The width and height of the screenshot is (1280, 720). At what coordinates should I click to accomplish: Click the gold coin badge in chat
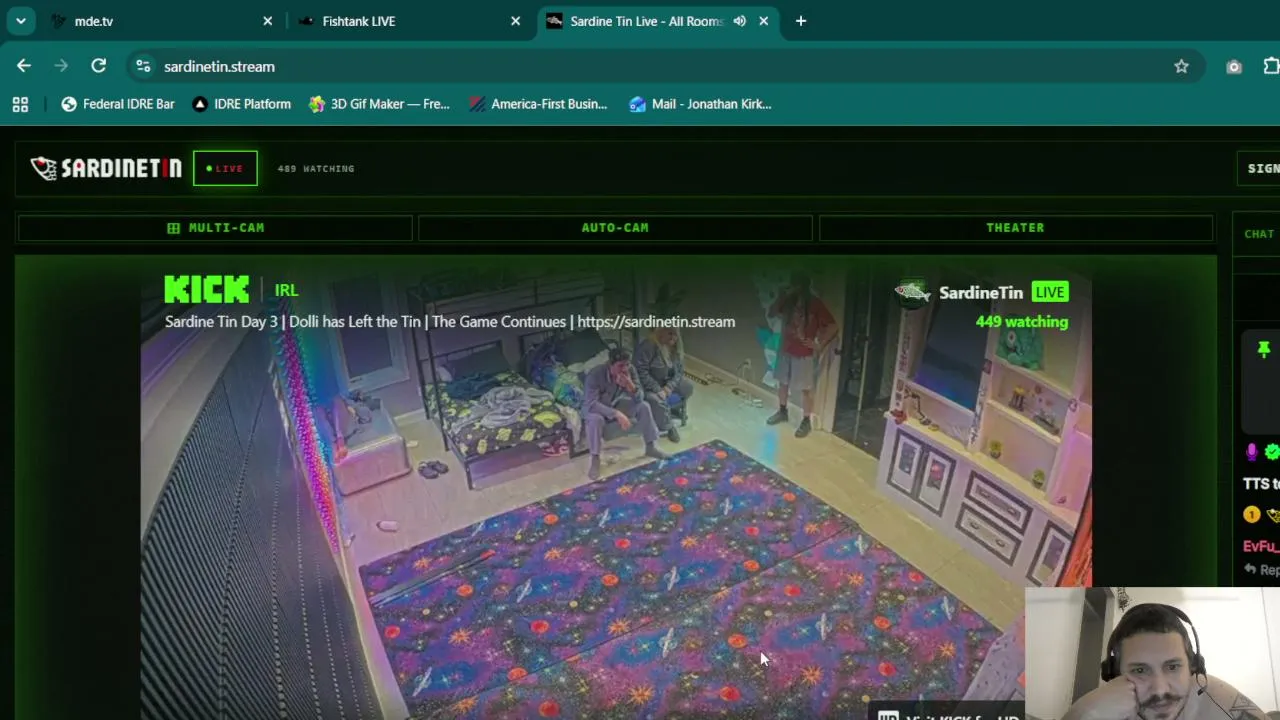[x=1251, y=515]
